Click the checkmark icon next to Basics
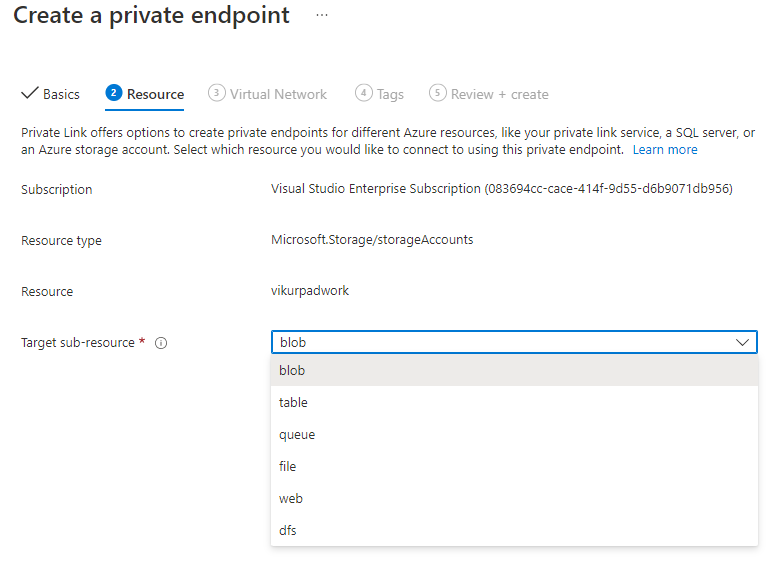Image resolution: width=779 pixels, height=567 pixels. pyautogui.click(x=29, y=94)
